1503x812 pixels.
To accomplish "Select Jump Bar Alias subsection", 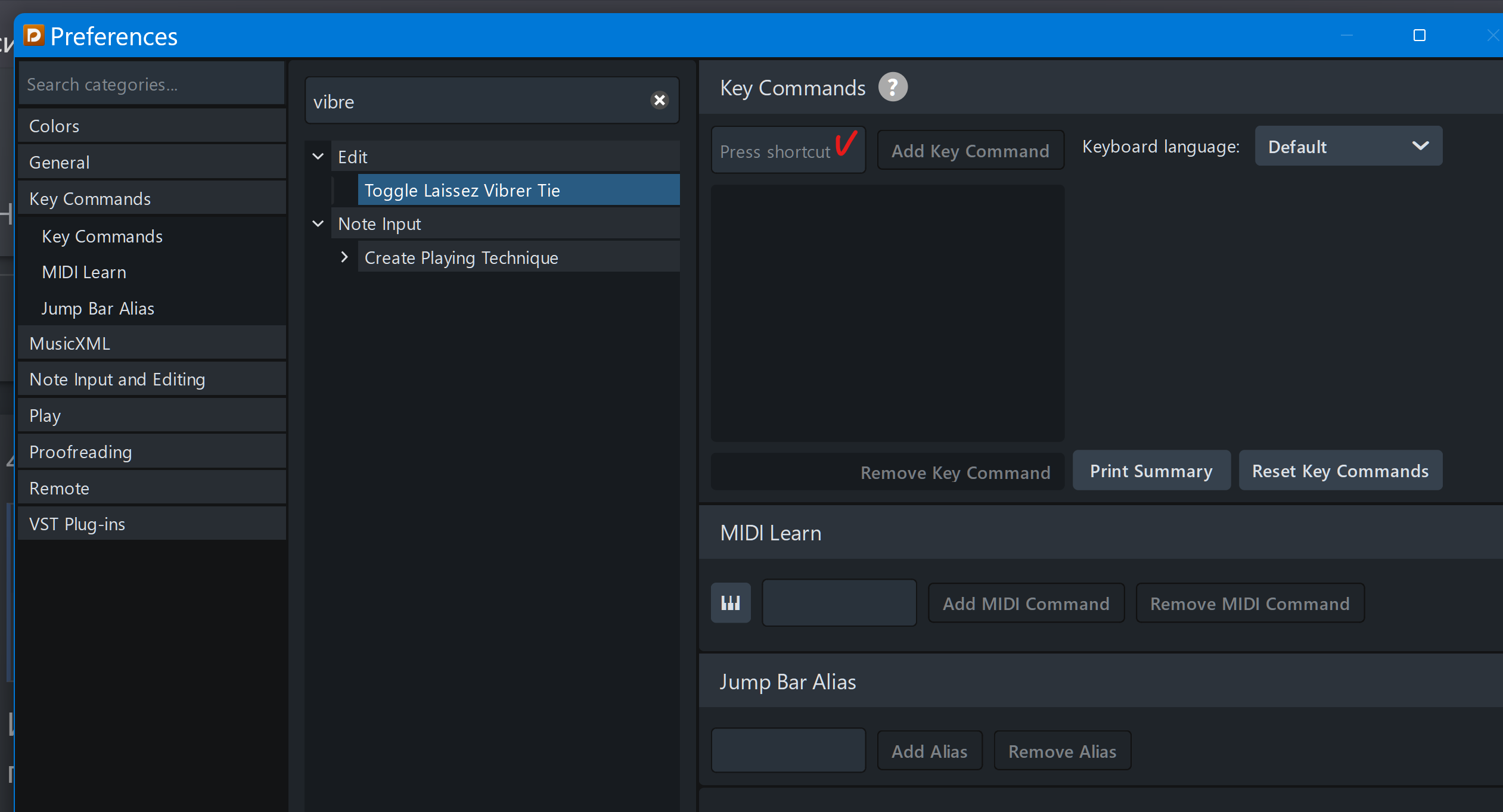I will (98, 309).
